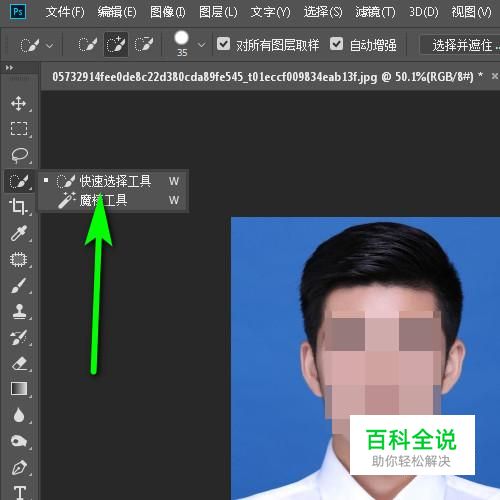Close the jpg document tab
This screenshot has height=500, width=500.
pyautogui.click(x=495, y=76)
